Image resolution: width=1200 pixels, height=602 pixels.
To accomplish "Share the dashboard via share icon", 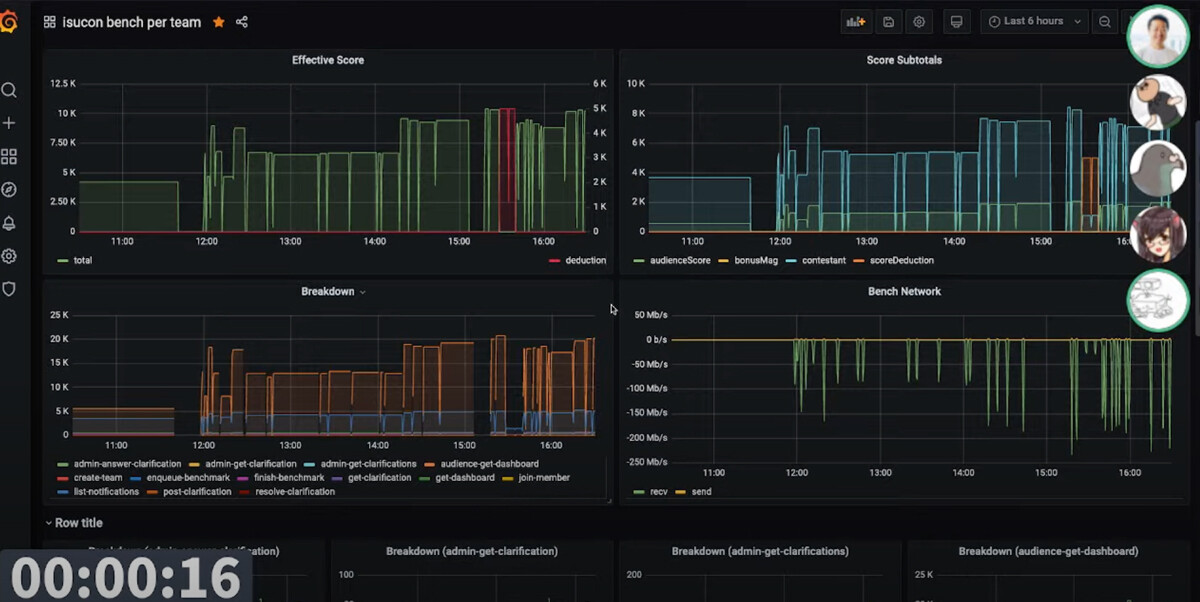I will tap(242, 22).
